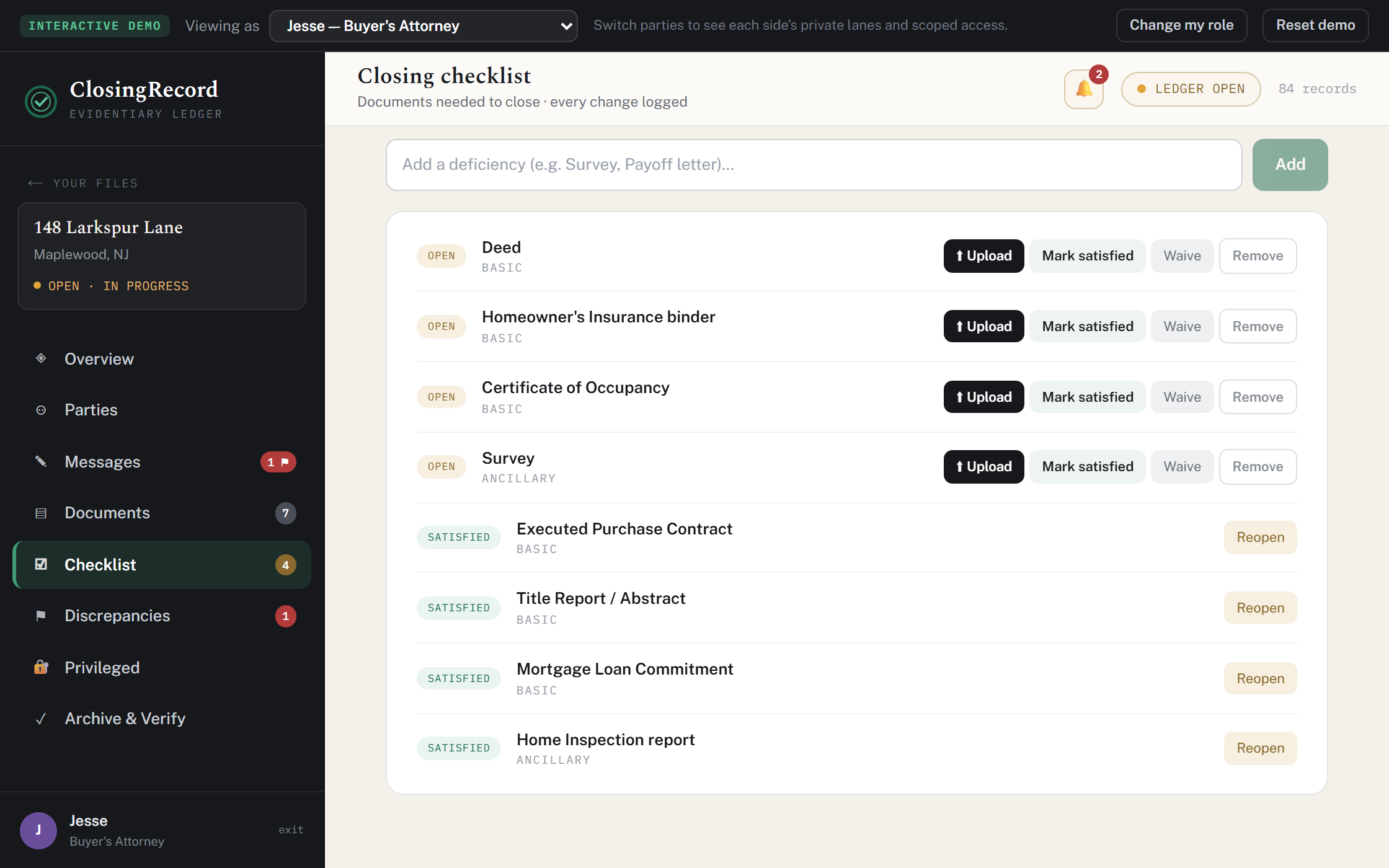Screen dimensions: 1389x868
Task: Remove Homeowner's Insurance binder
Action: (x=1258, y=327)
